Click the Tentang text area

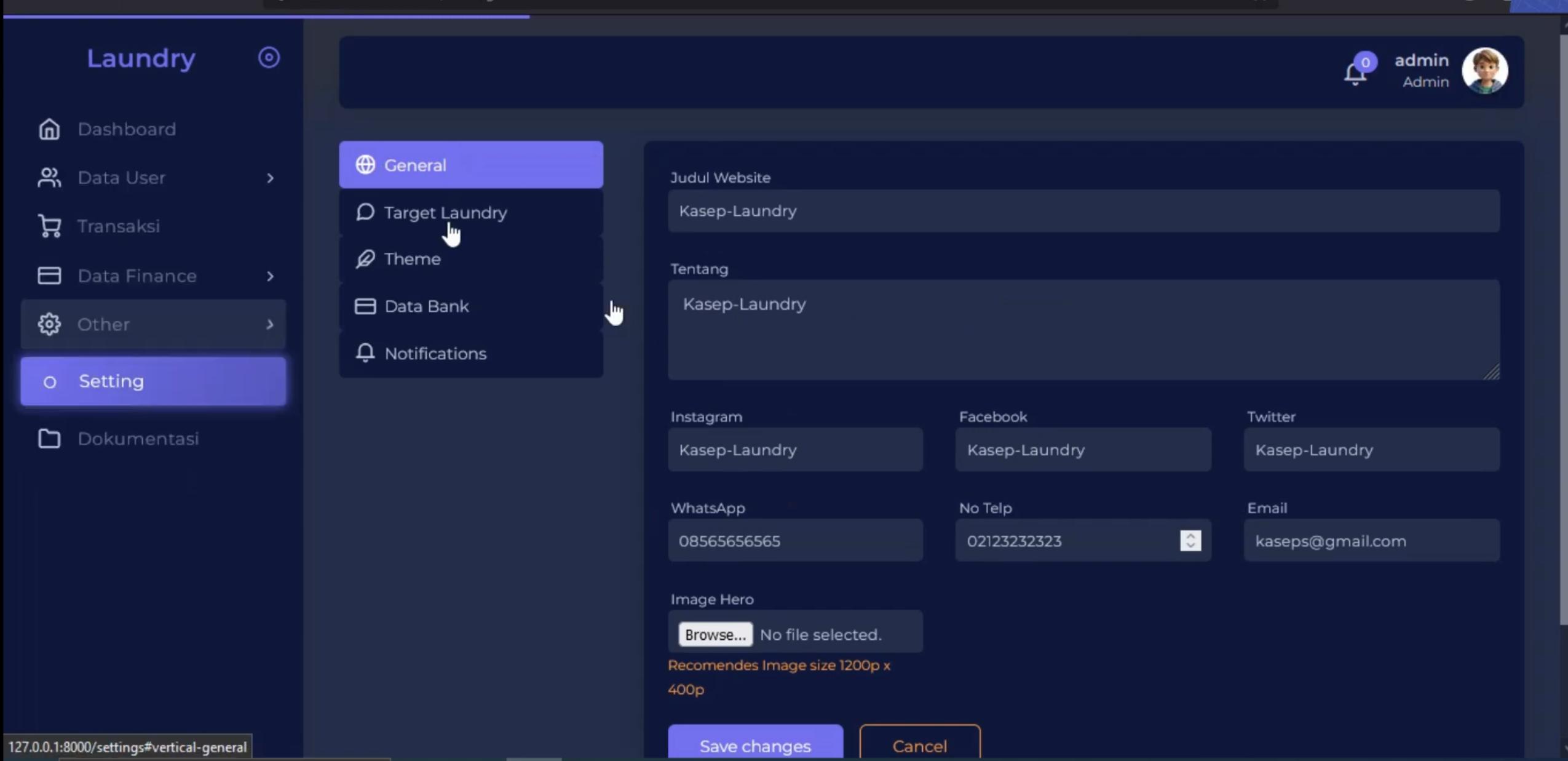click(x=1083, y=330)
